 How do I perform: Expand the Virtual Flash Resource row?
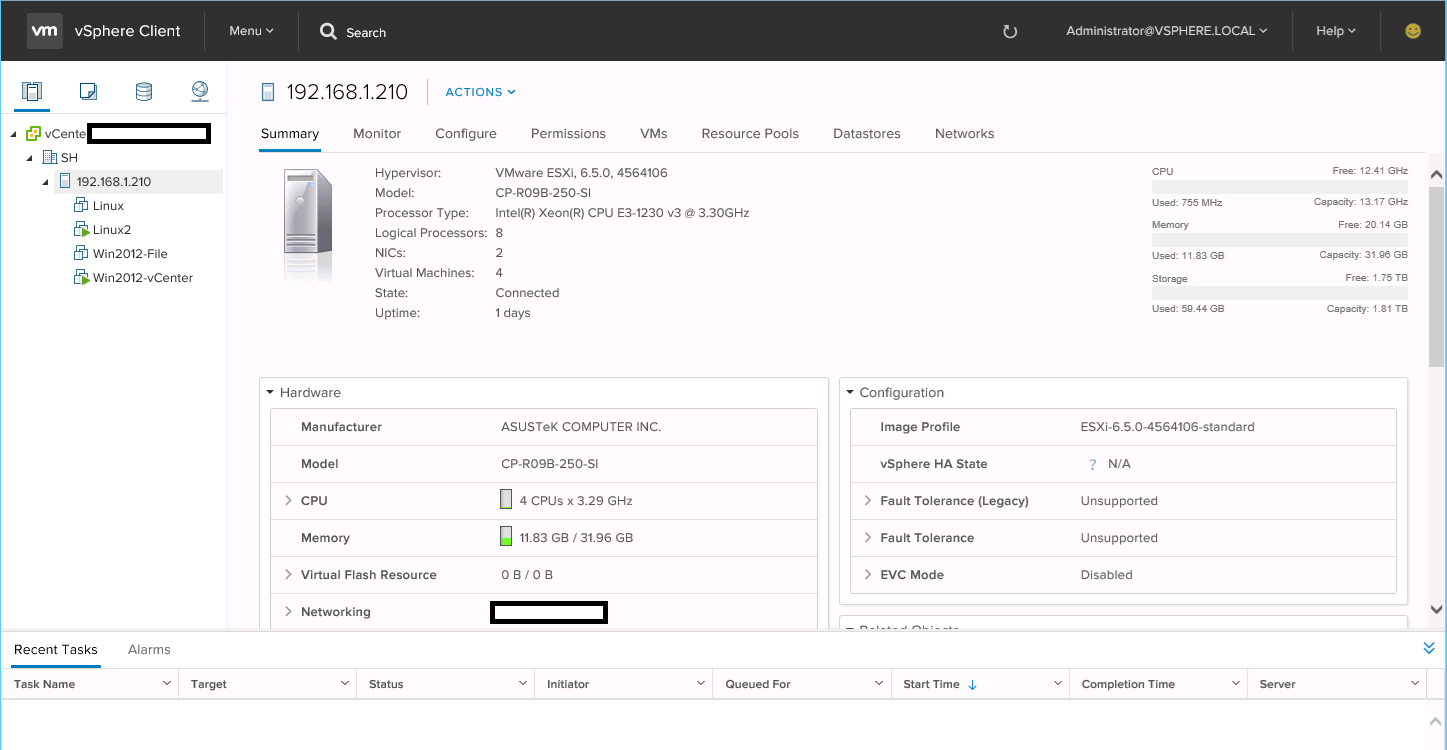tap(288, 574)
